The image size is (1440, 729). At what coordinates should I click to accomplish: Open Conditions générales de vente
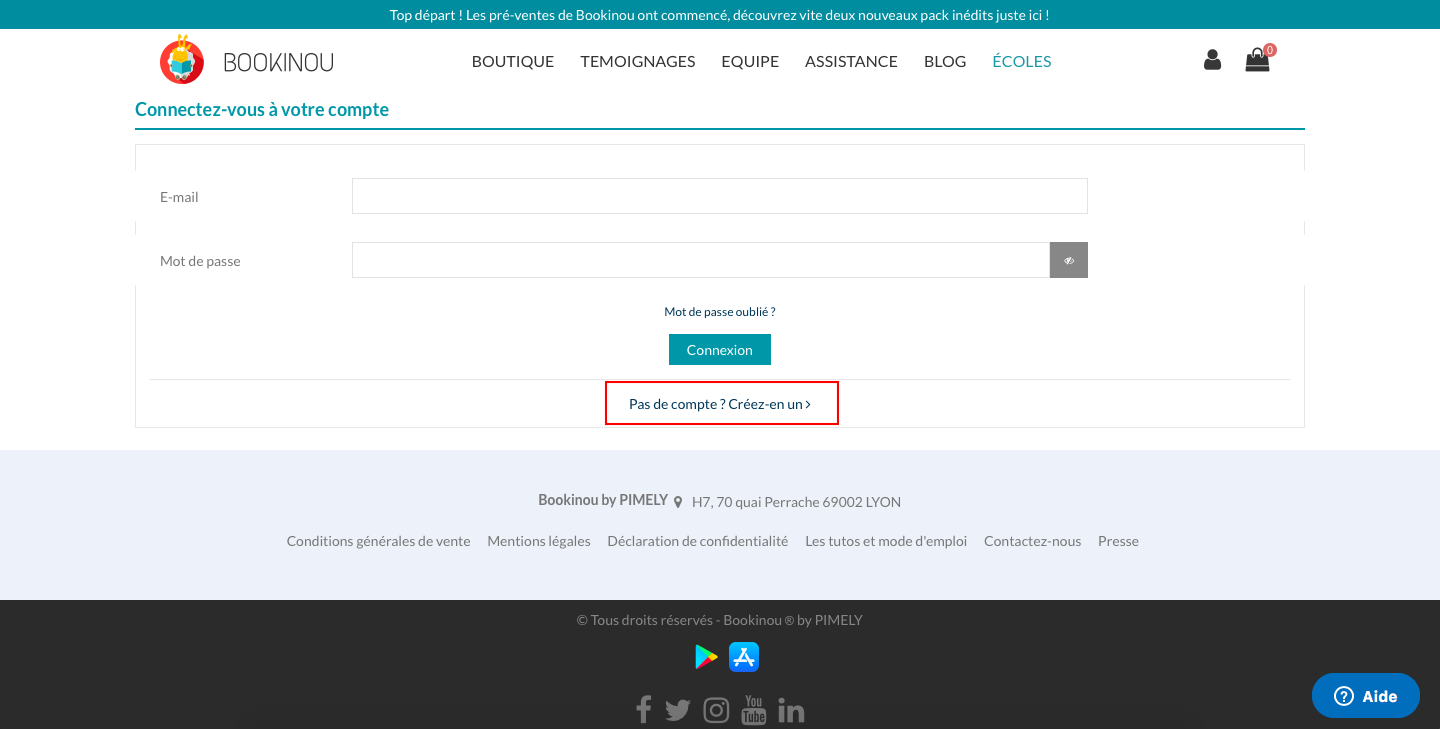[x=378, y=541]
